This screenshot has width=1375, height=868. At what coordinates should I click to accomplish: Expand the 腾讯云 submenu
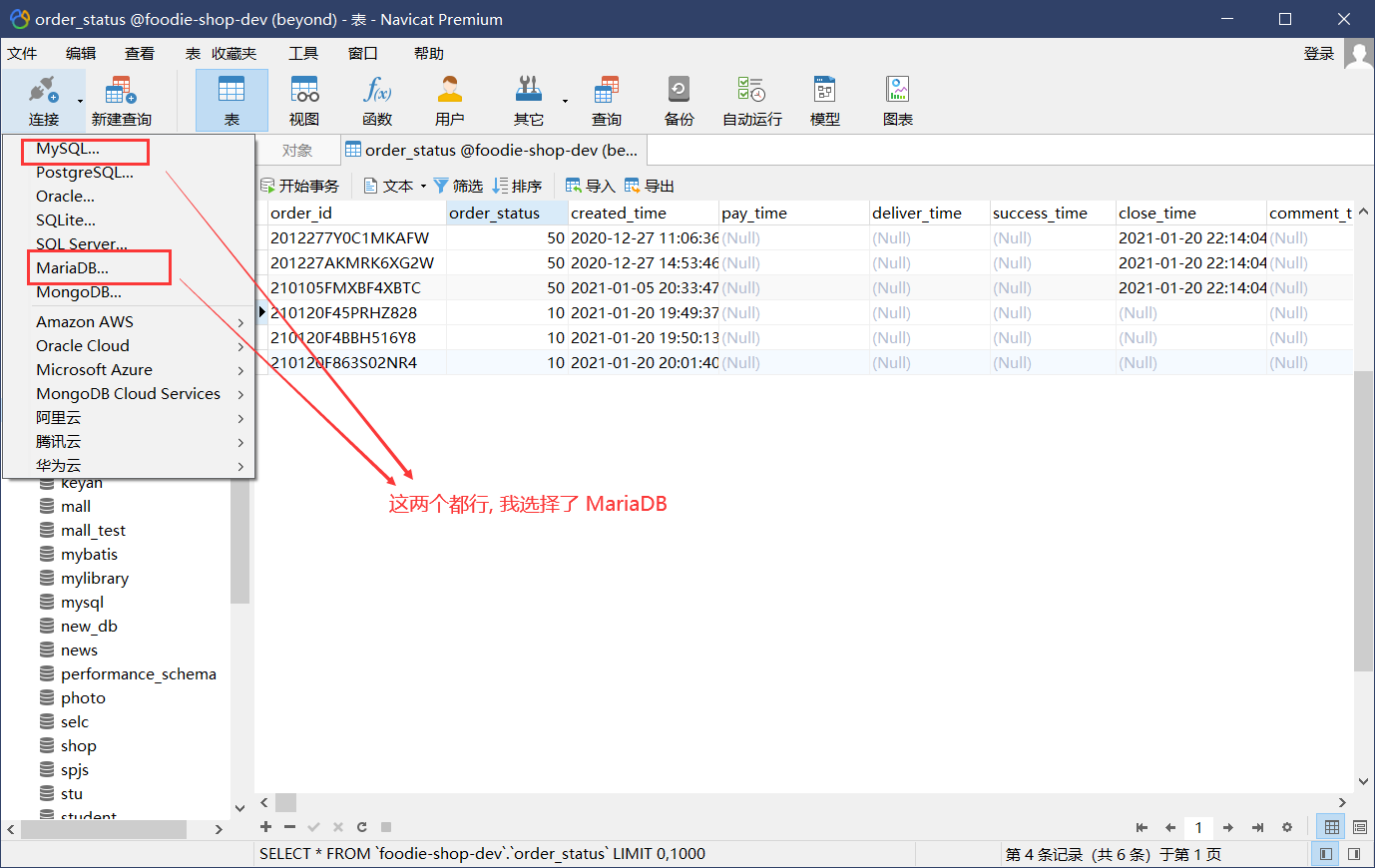click(240, 442)
